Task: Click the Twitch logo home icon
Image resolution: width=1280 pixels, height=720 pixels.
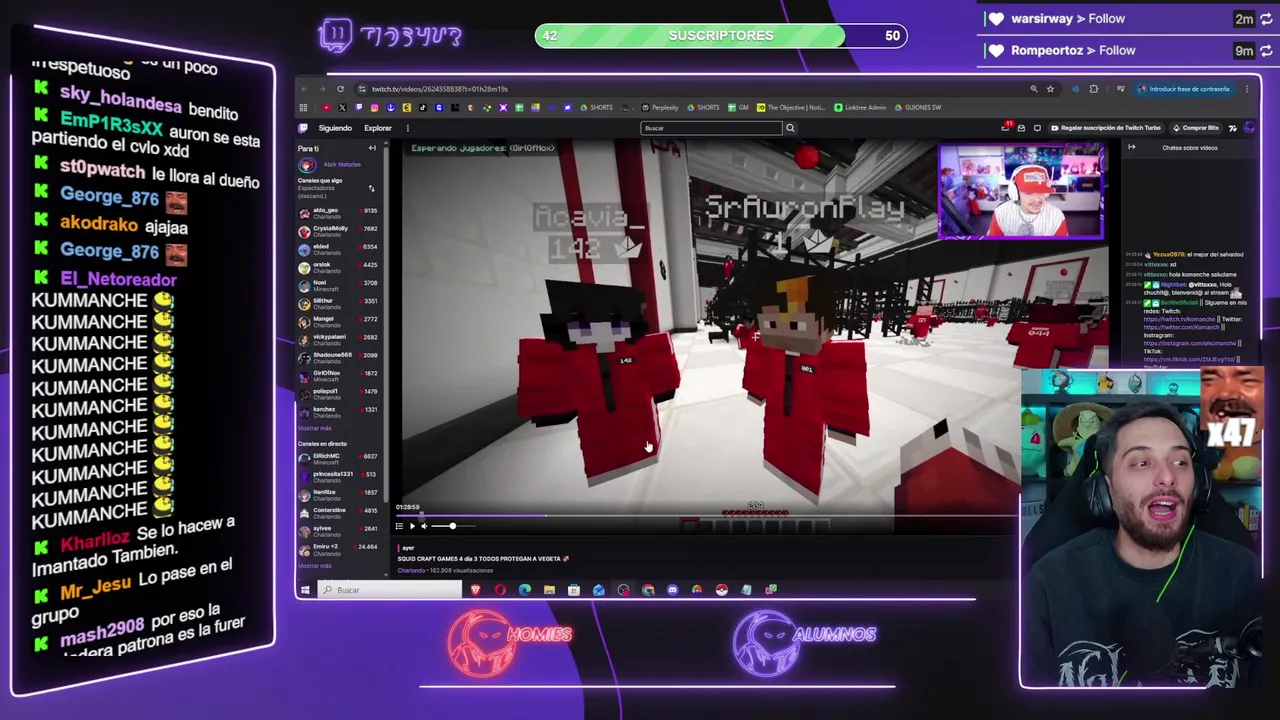Action: (x=303, y=128)
